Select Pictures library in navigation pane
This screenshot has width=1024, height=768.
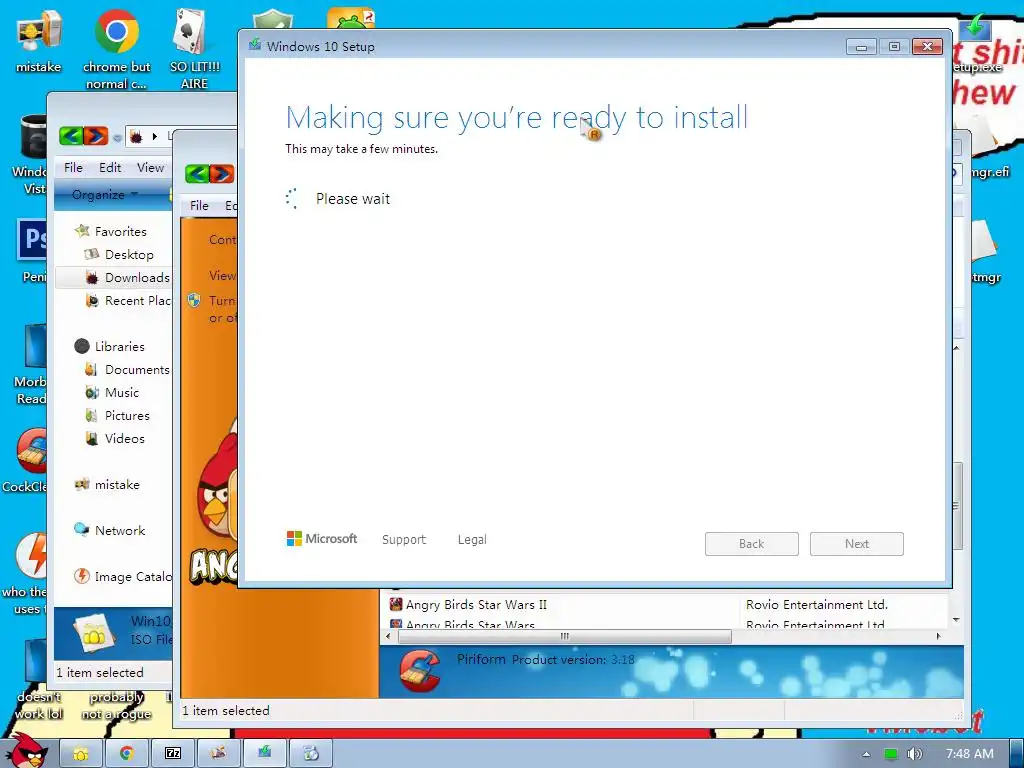coord(127,415)
